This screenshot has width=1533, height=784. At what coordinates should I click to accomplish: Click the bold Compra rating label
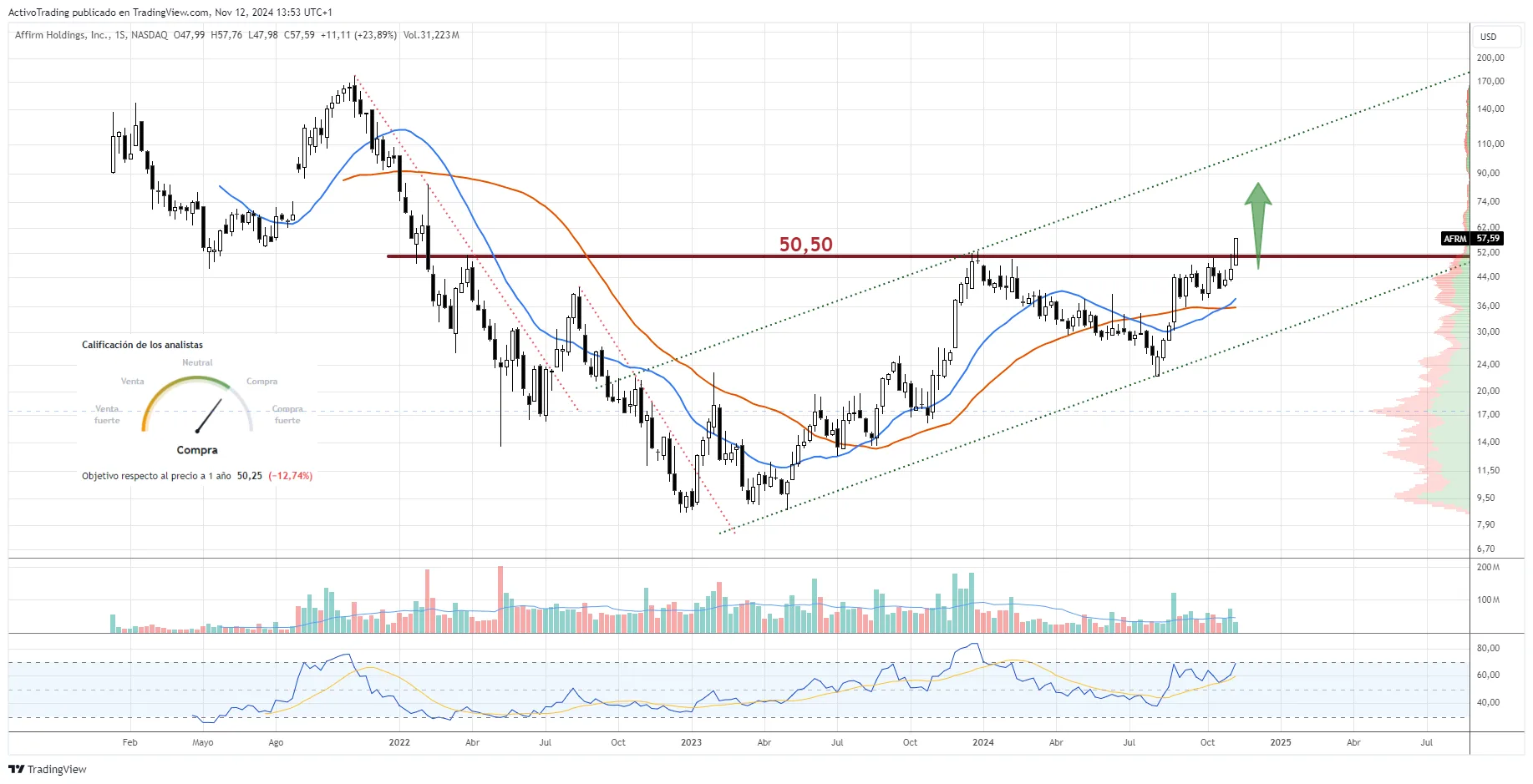click(x=197, y=450)
